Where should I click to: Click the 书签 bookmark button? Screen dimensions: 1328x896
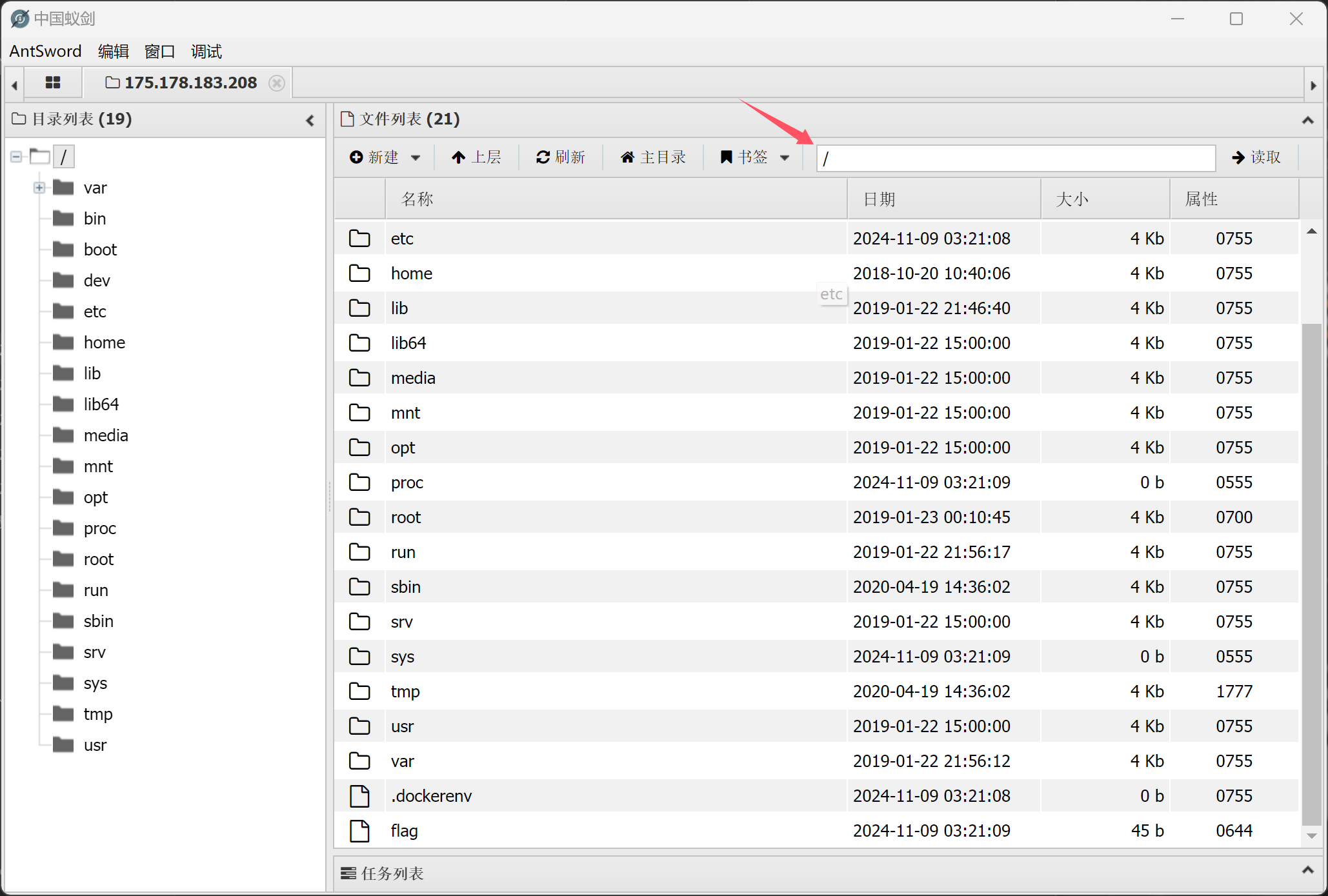coord(744,157)
